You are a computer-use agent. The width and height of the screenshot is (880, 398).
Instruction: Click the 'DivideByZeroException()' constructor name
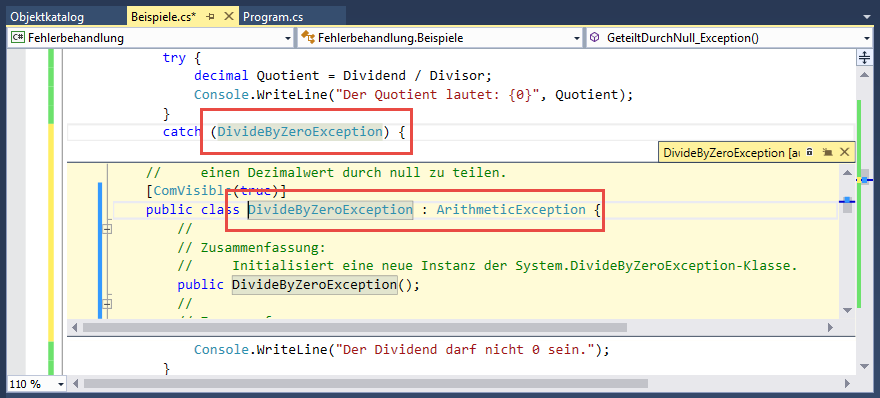tap(315, 285)
